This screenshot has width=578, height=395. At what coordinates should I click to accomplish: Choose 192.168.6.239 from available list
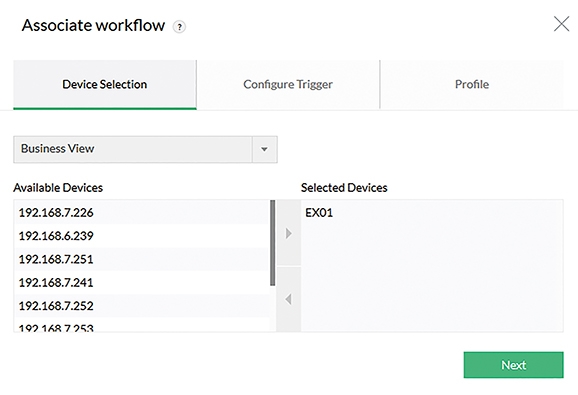142,236
